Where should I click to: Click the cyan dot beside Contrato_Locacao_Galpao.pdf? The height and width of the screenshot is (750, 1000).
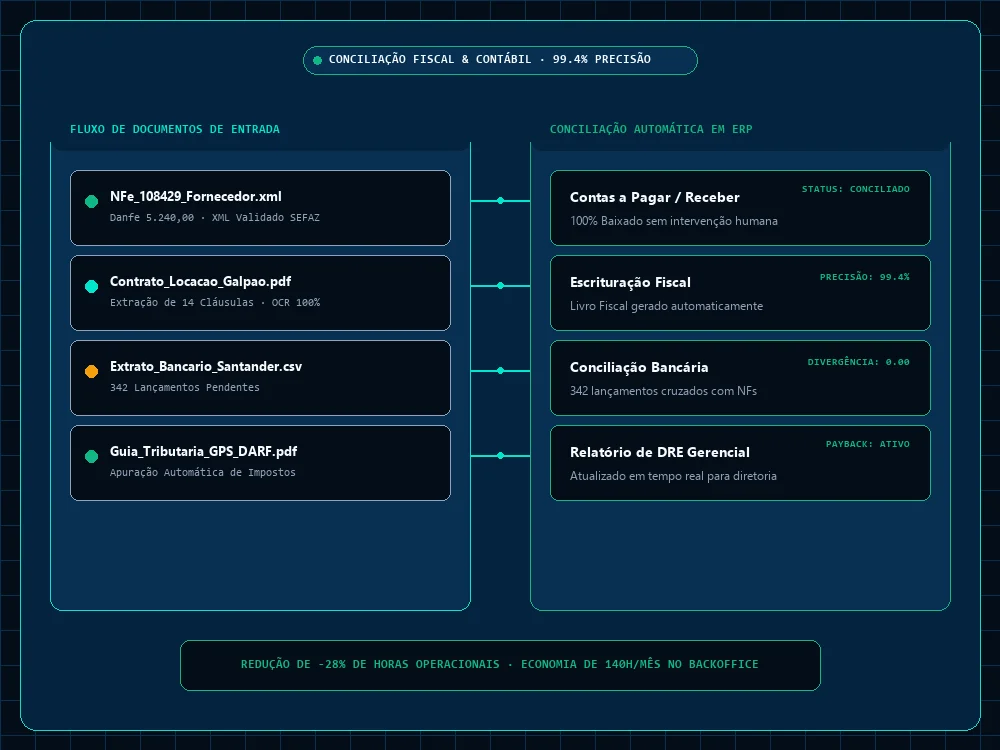pyautogui.click(x=91, y=286)
